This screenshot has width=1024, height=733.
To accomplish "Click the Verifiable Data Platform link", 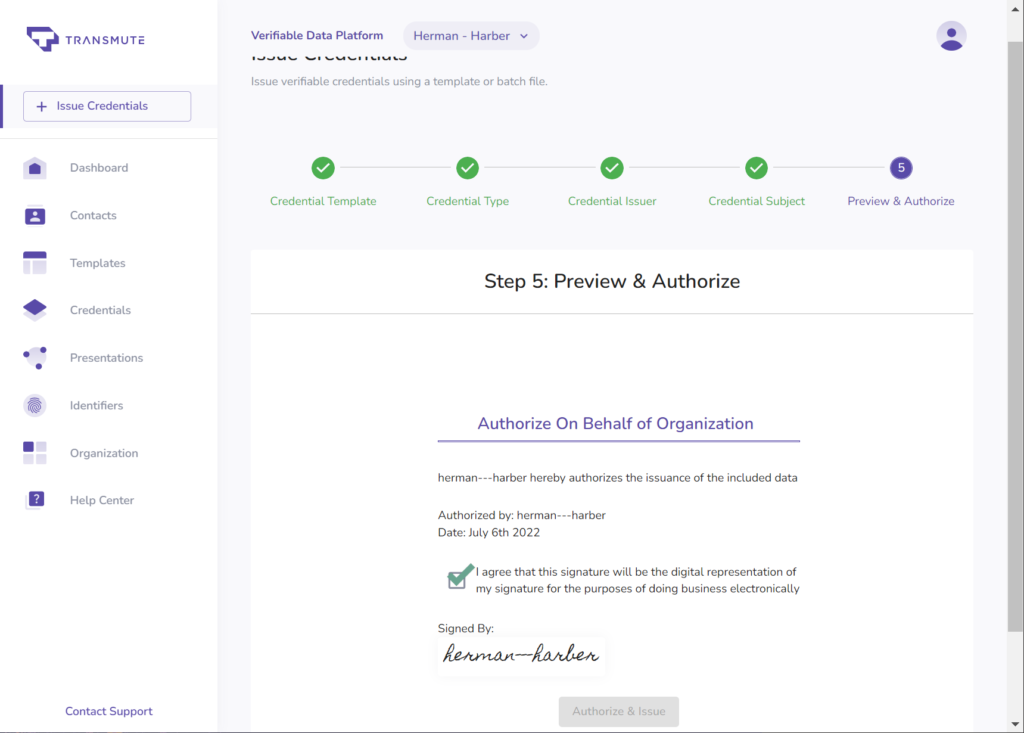I will coord(317,36).
